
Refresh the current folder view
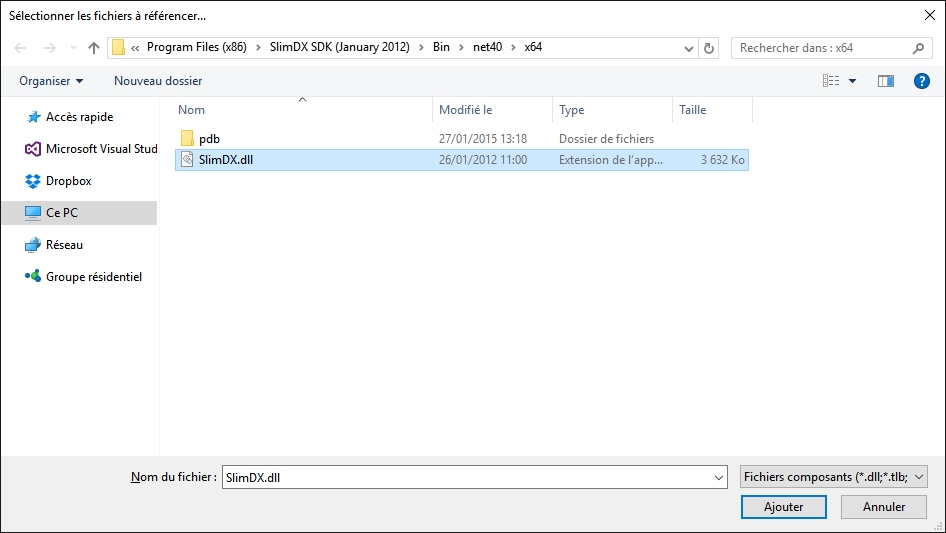point(709,48)
